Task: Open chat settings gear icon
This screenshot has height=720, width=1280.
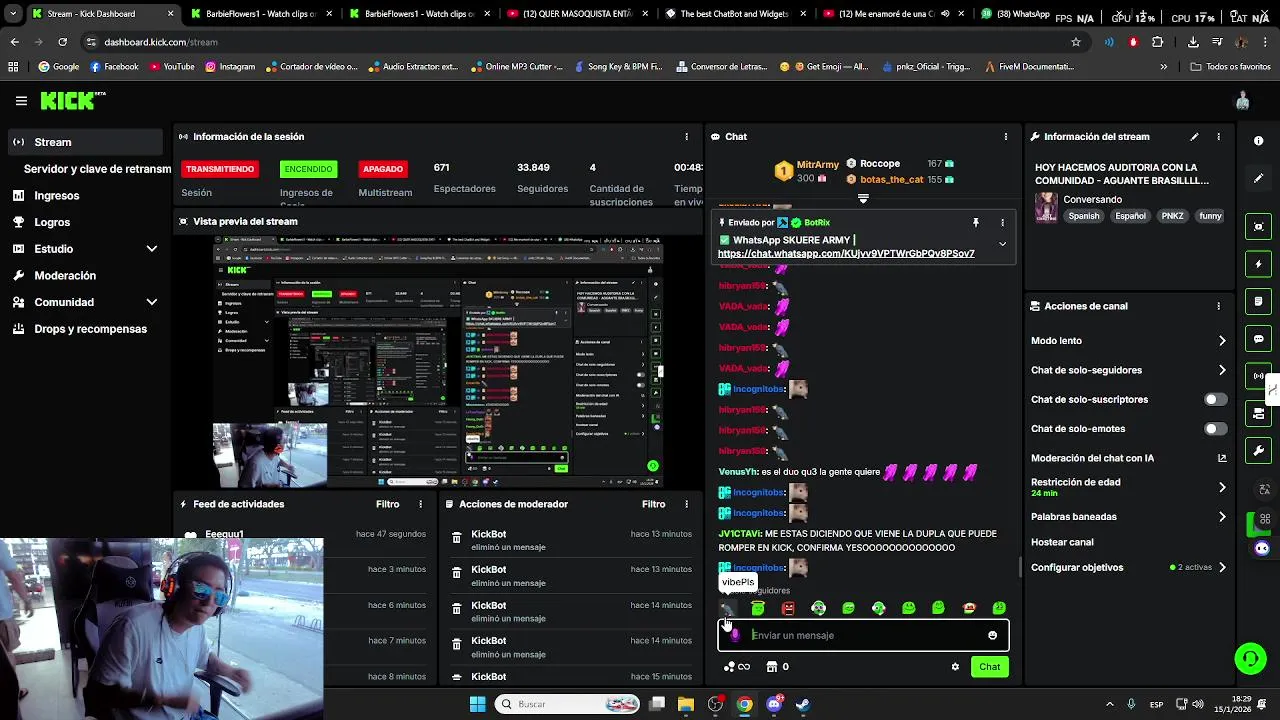Action: [x=955, y=667]
